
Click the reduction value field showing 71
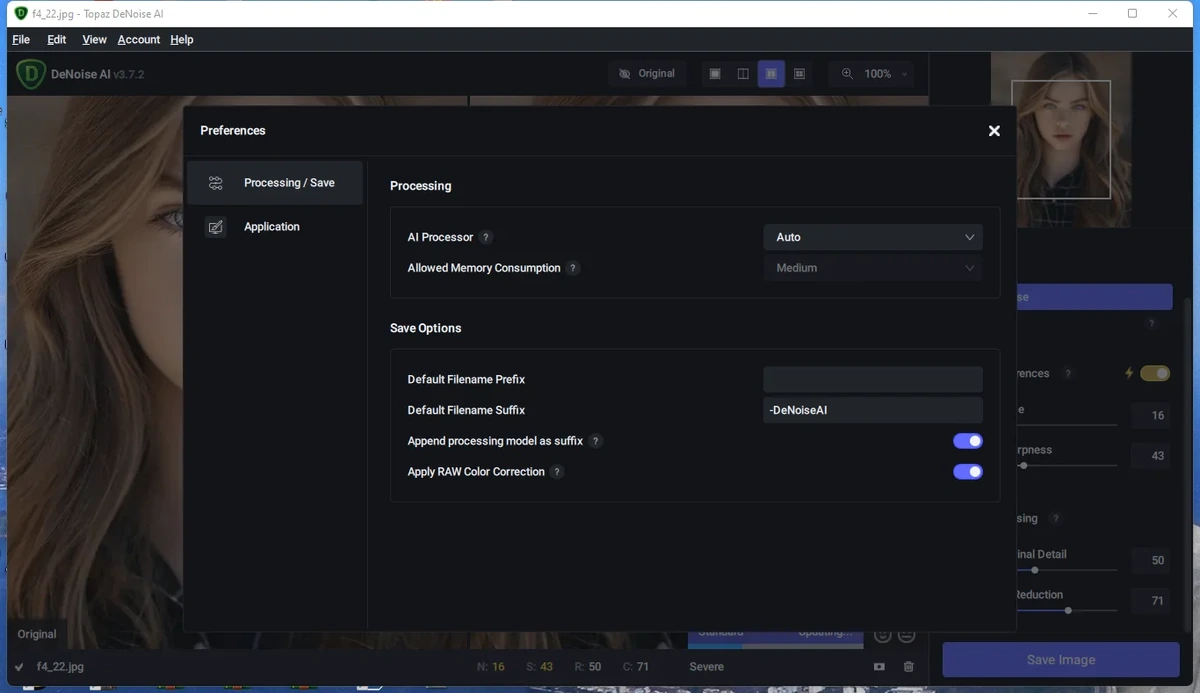pos(1151,601)
